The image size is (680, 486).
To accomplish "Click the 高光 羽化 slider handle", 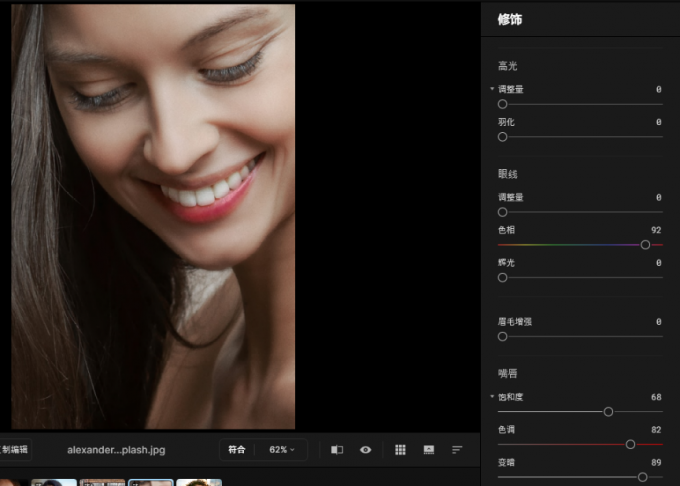I will coord(502,136).
